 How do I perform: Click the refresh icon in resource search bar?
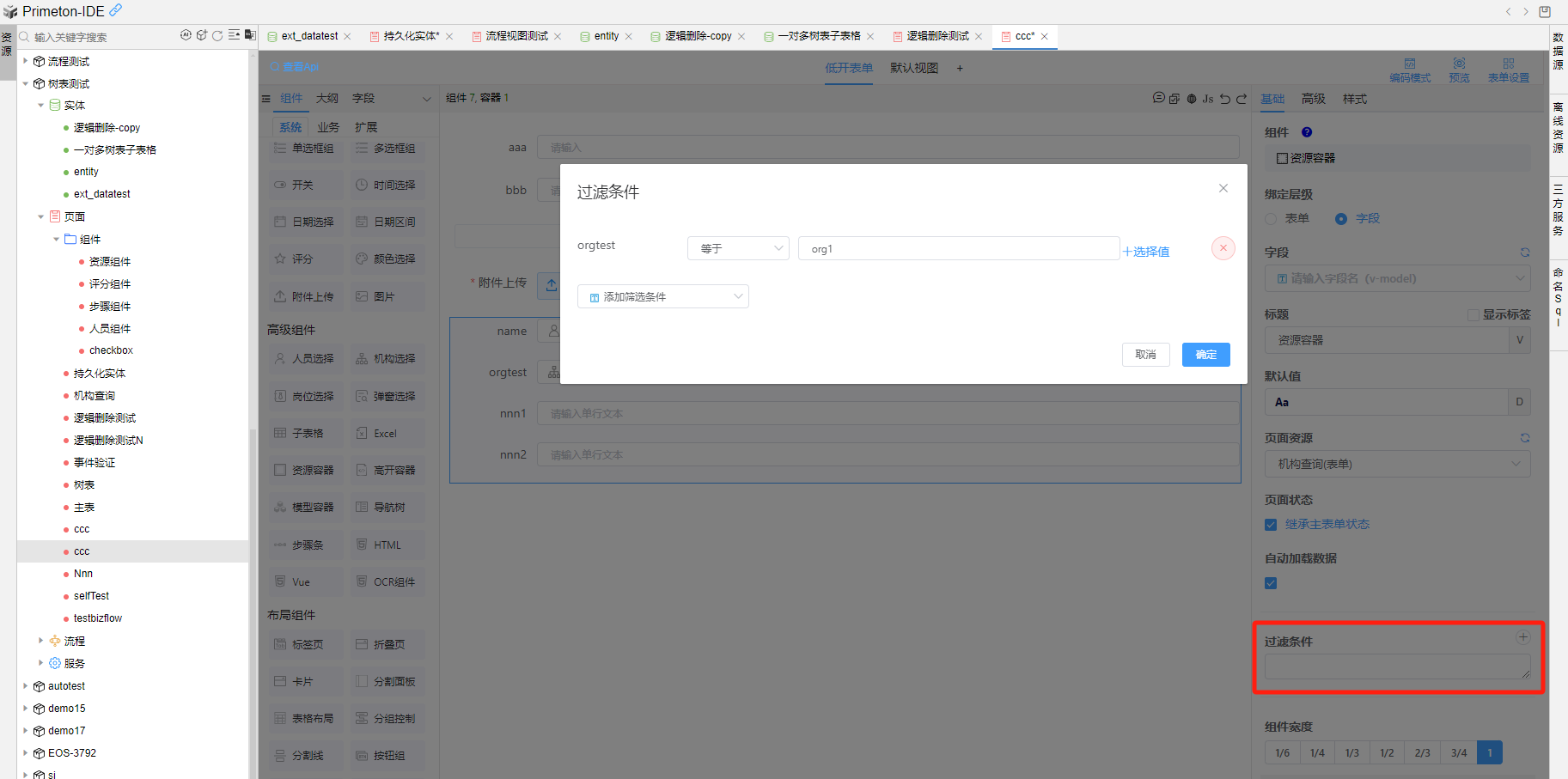tap(217, 36)
